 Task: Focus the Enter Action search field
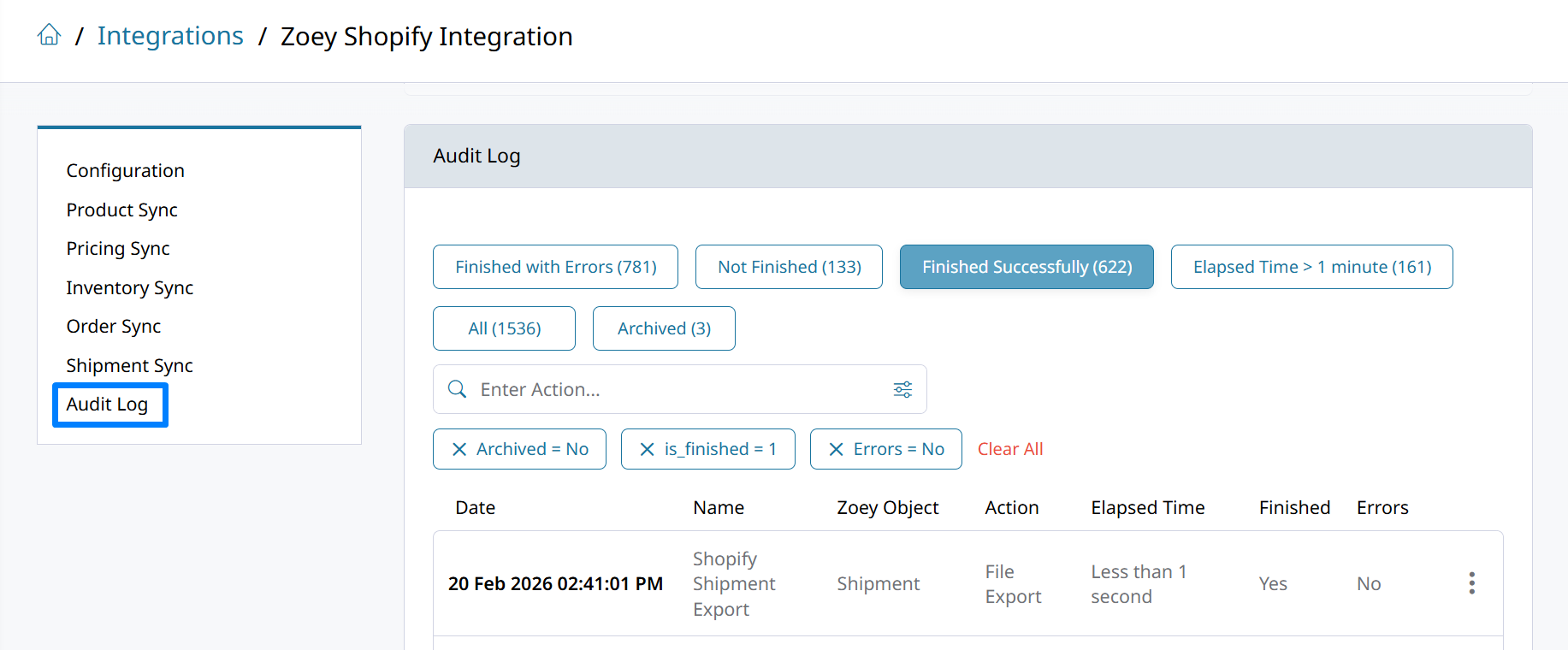tap(680, 389)
